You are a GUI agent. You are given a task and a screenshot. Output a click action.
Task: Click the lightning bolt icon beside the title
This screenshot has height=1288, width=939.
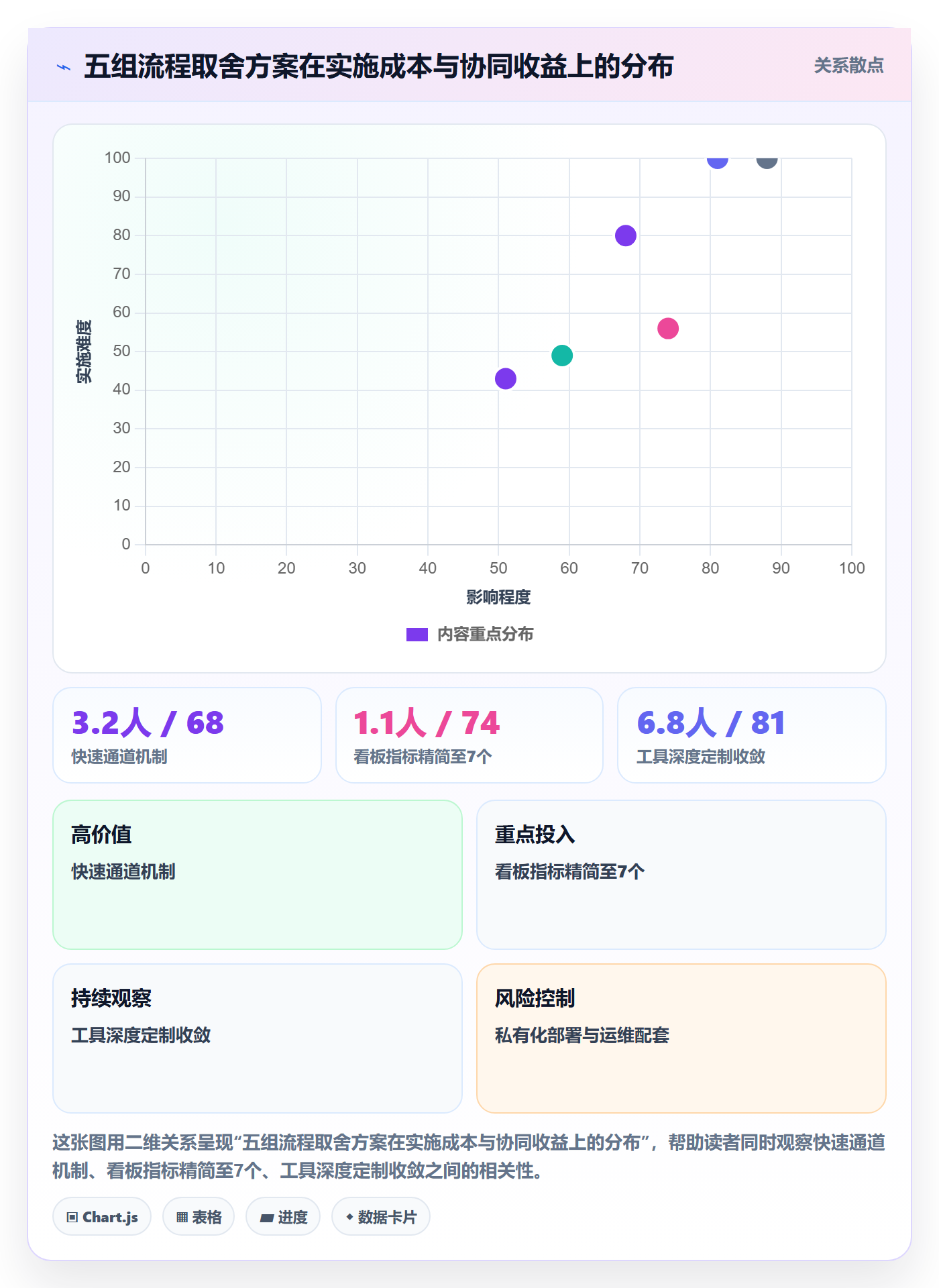tap(64, 67)
